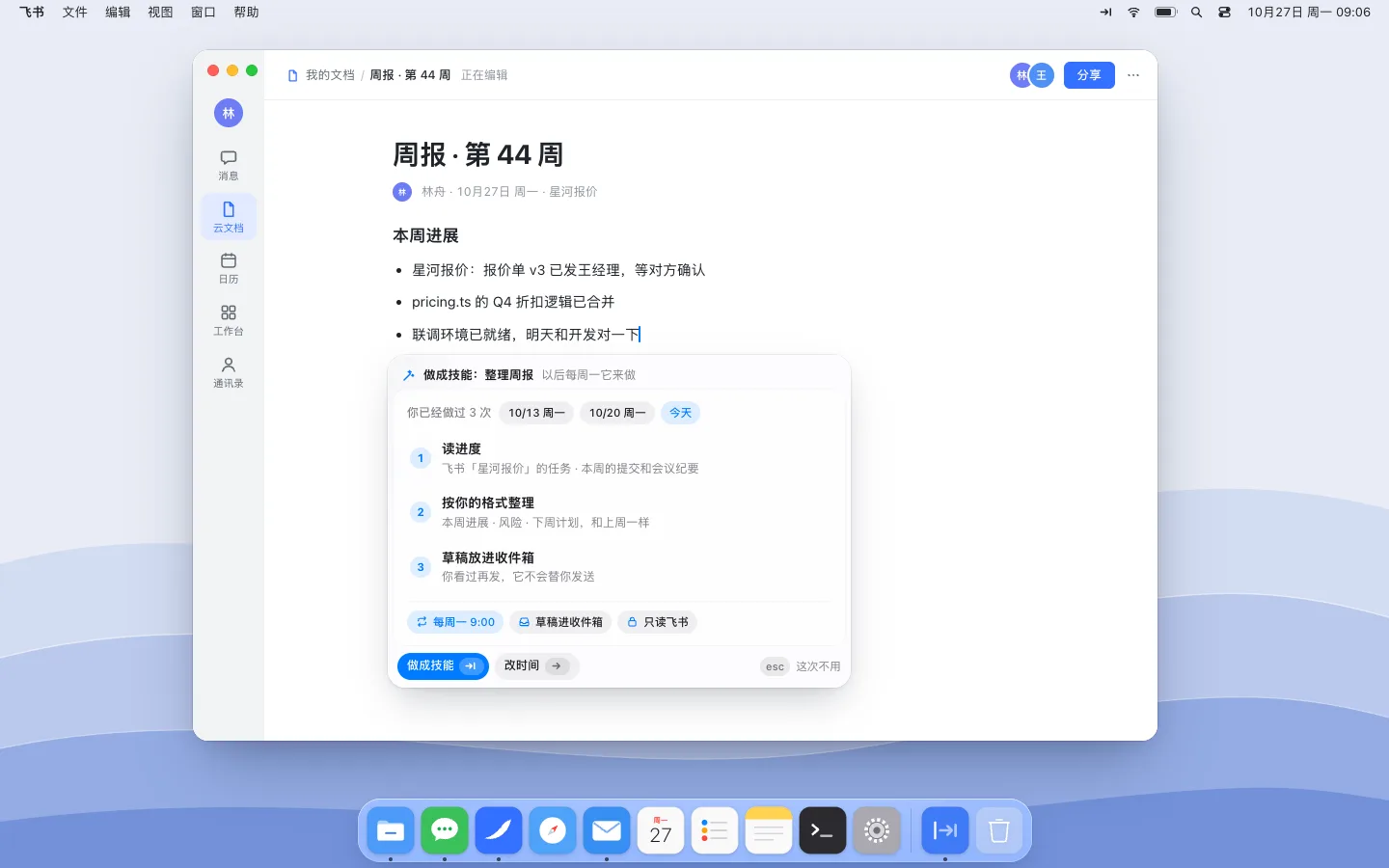Image resolution: width=1389 pixels, height=868 pixels.
Task: Select the 10/13 周一 history chip
Action: pyautogui.click(x=536, y=413)
